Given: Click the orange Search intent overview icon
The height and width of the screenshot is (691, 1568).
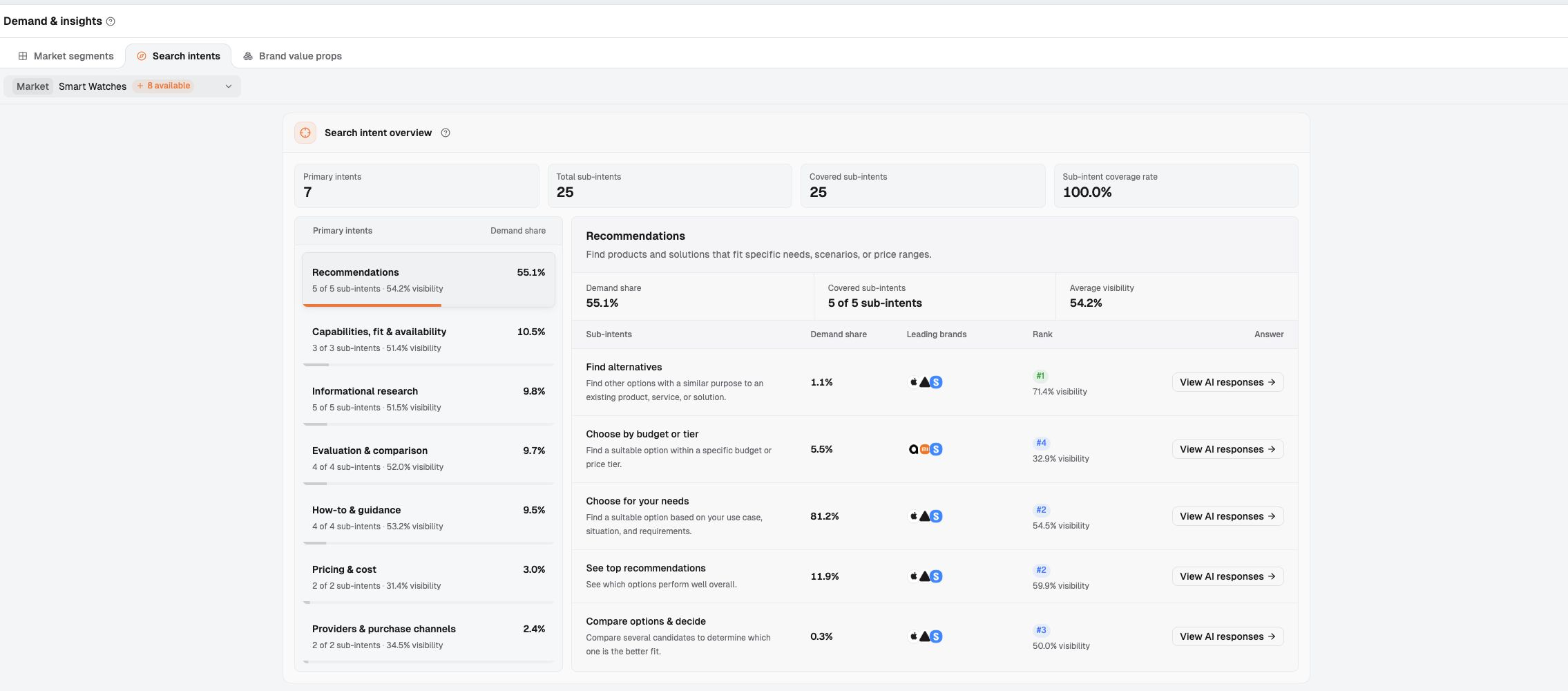Looking at the screenshot, I should (x=305, y=133).
